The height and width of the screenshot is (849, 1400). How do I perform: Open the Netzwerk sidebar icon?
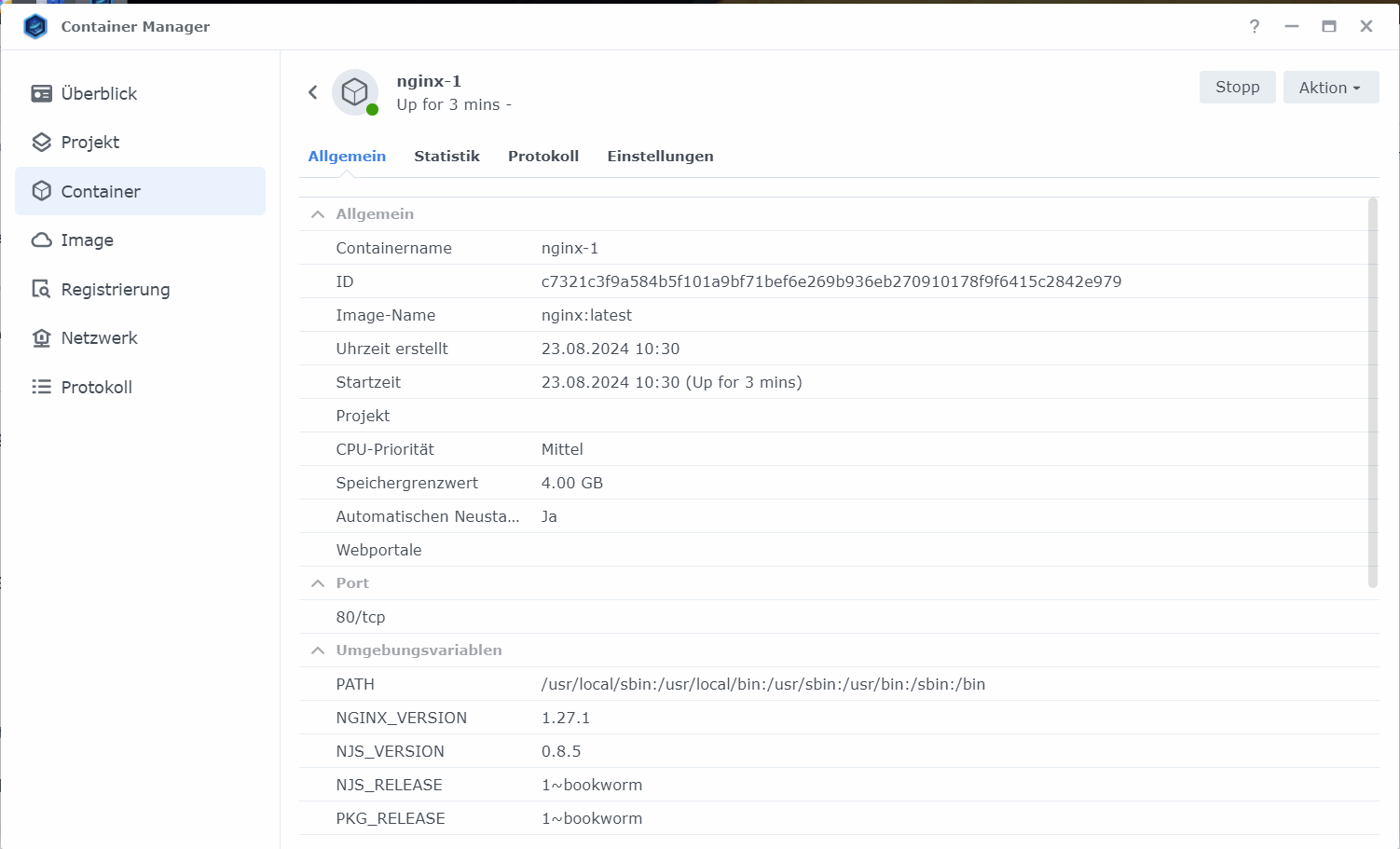[x=42, y=337]
